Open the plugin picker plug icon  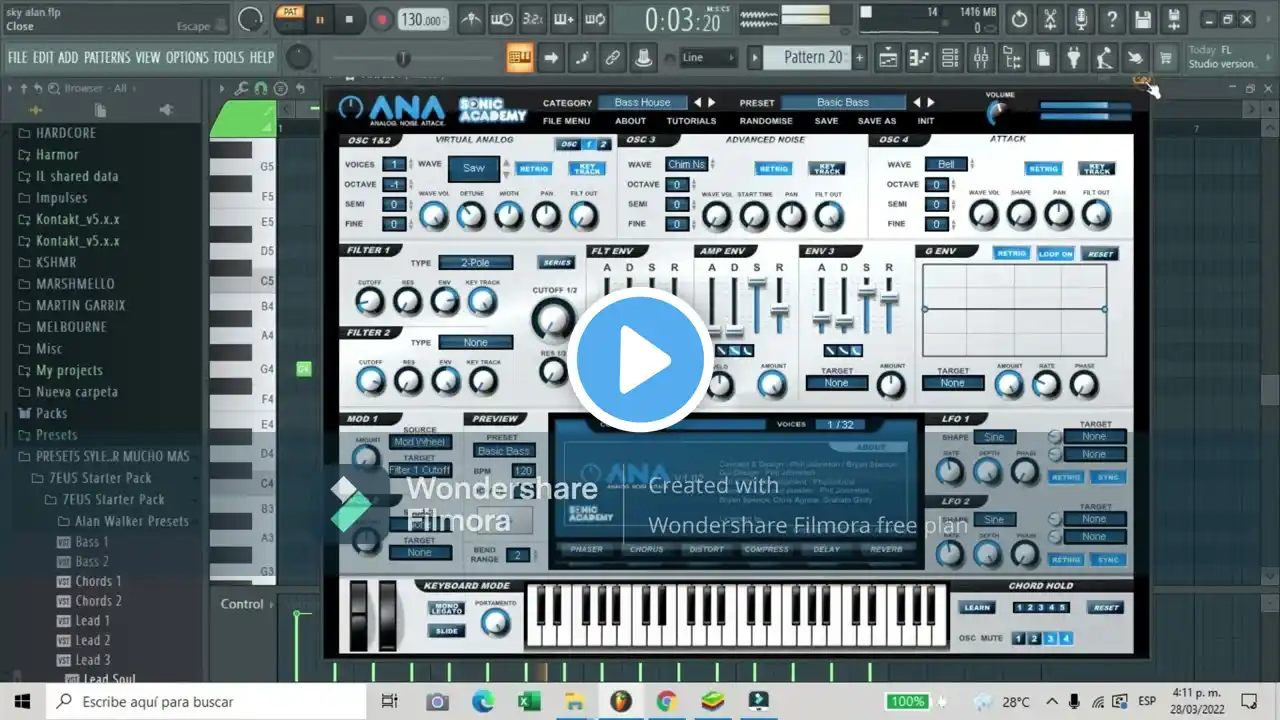tap(1074, 58)
